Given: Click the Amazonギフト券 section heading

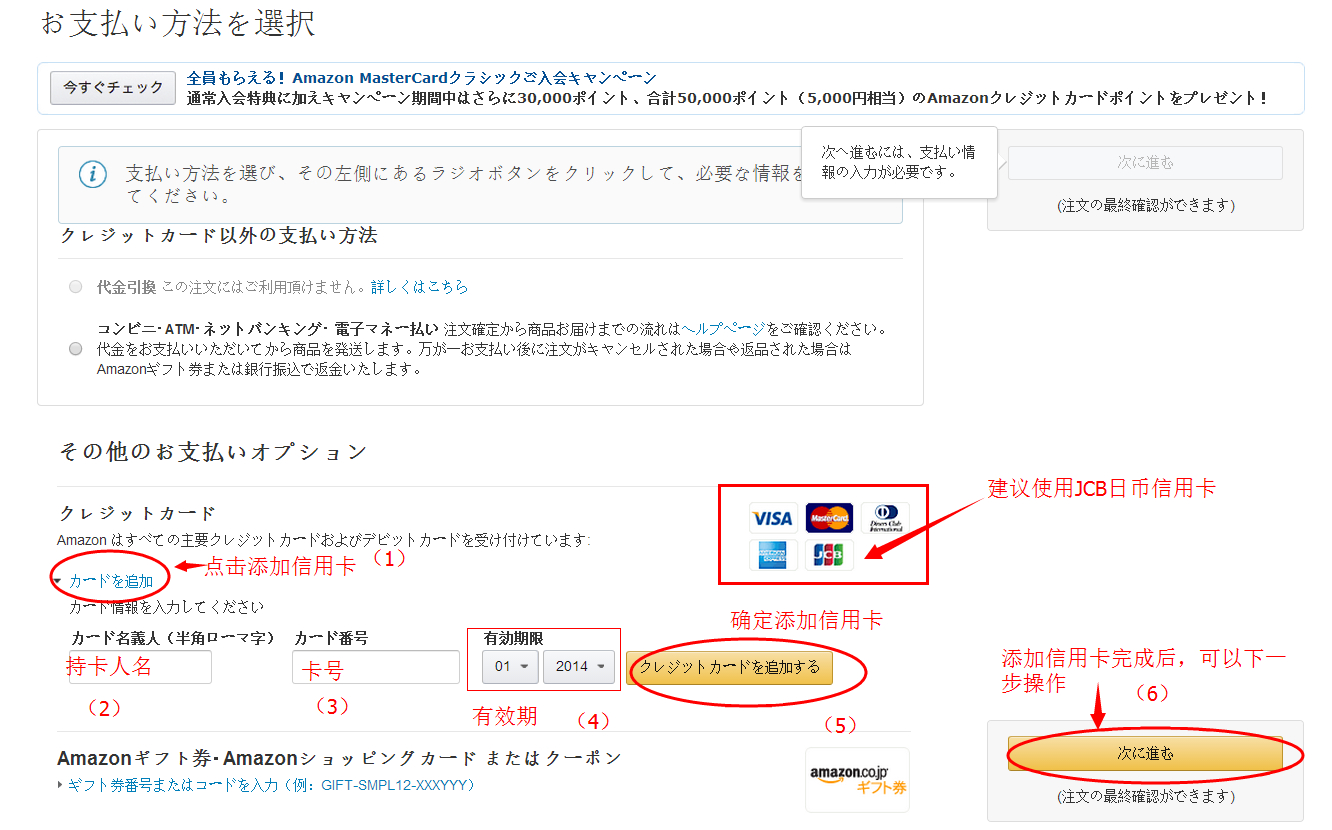Looking at the screenshot, I should (x=340, y=758).
